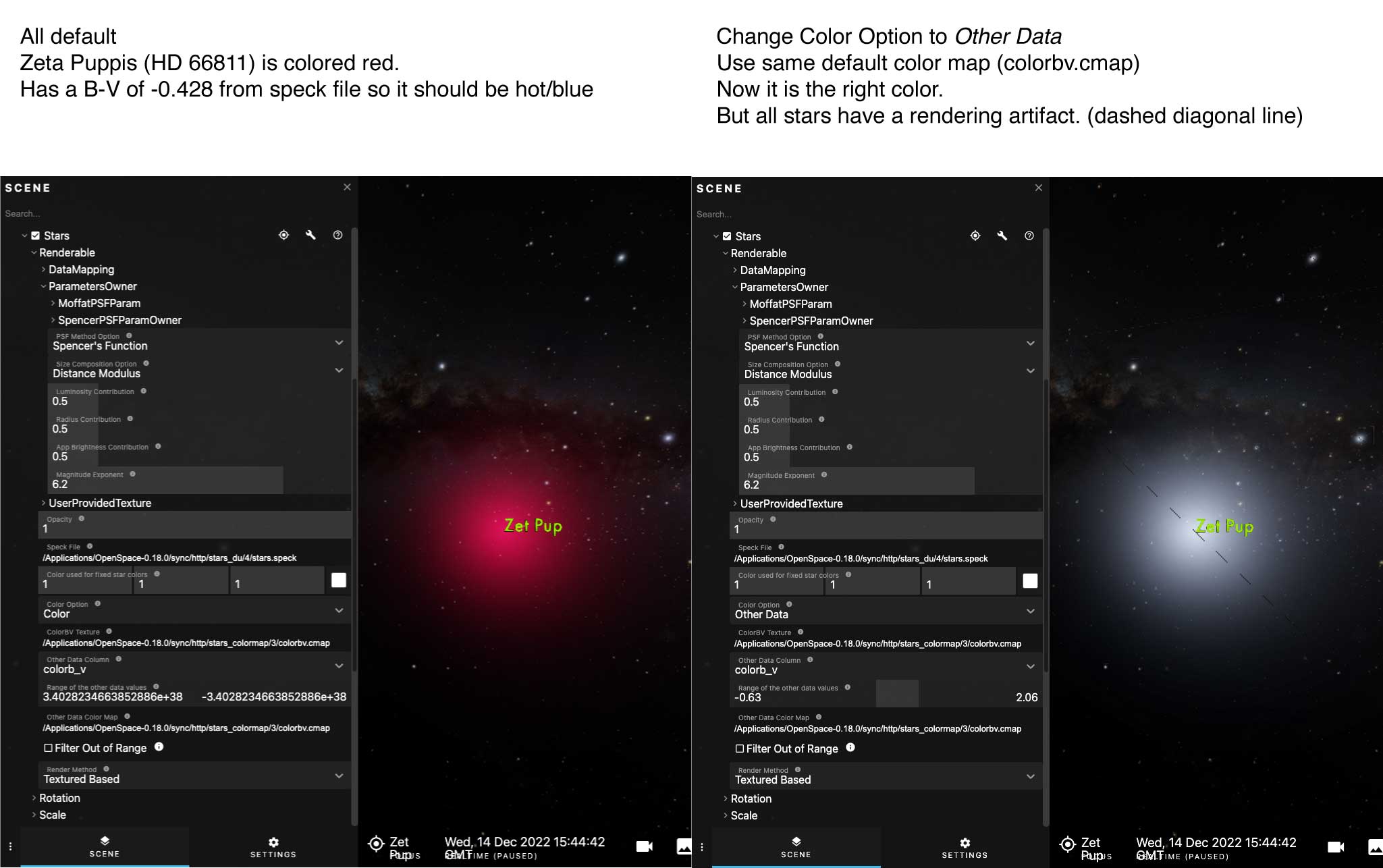
Task: Click the focus target icon beside Stars
Action: 283,235
